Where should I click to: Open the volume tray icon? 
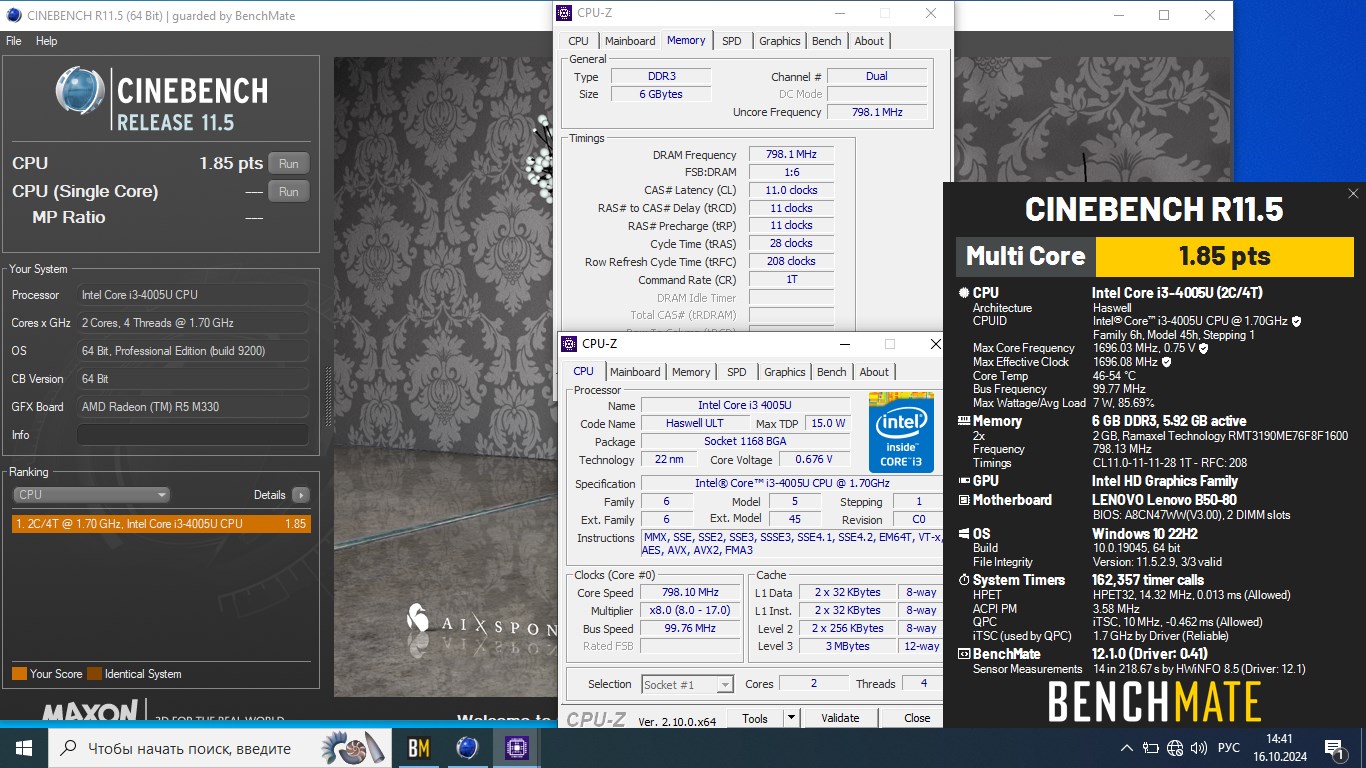coord(1199,748)
